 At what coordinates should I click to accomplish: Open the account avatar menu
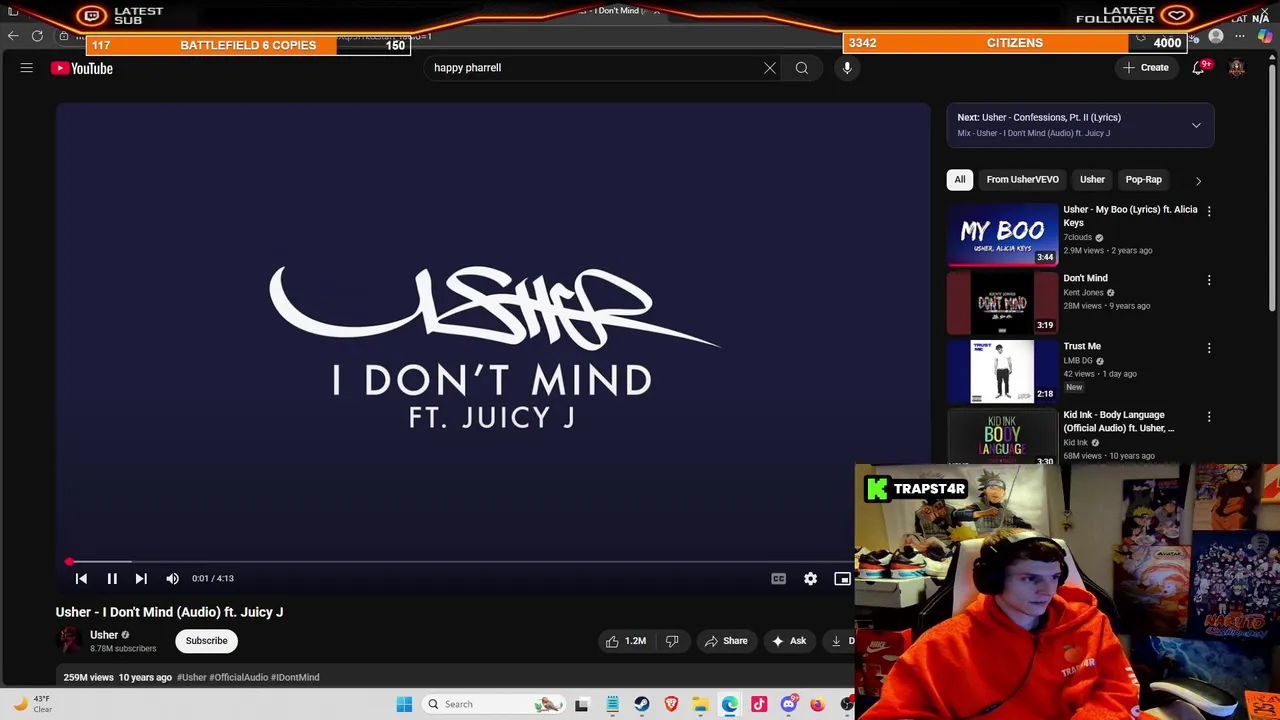1237,68
